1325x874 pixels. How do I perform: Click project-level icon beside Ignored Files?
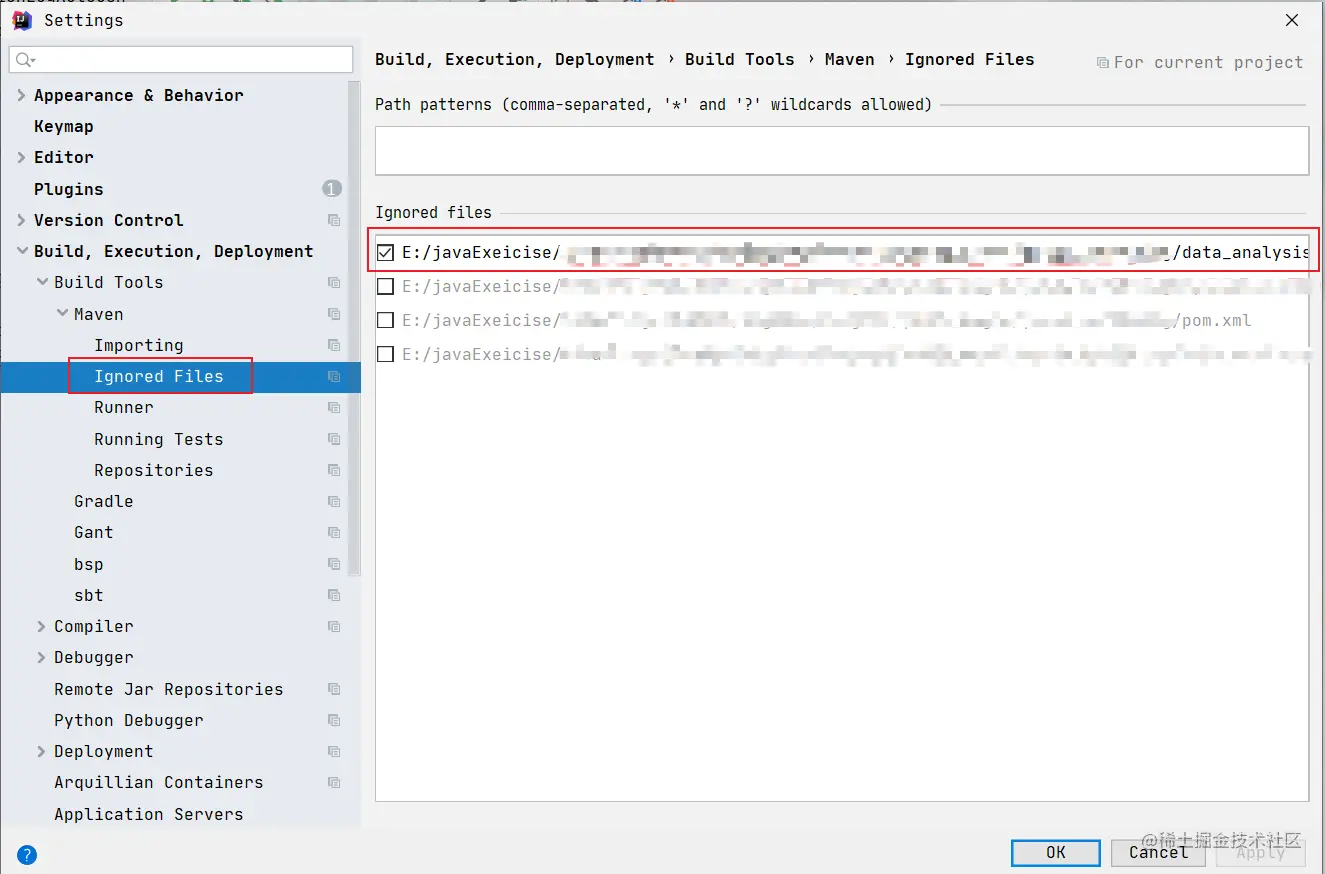pyautogui.click(x=334, y=377)
